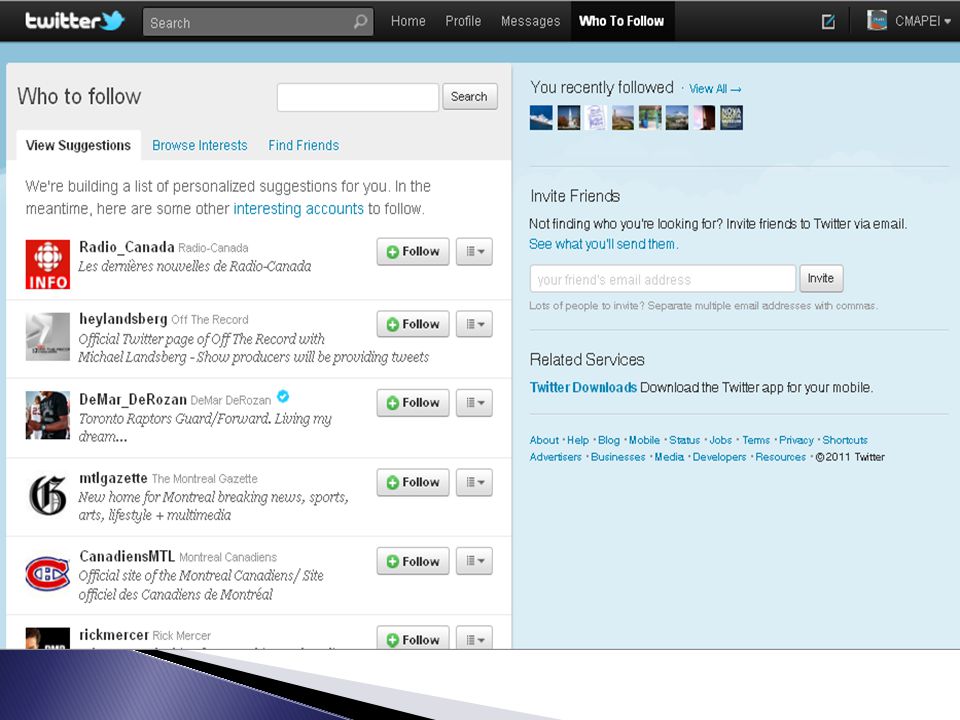Click the sixth recently followed thumbnail
This screenshot has height=720, width=960.
pyautogui.click(x=677, y=118)
